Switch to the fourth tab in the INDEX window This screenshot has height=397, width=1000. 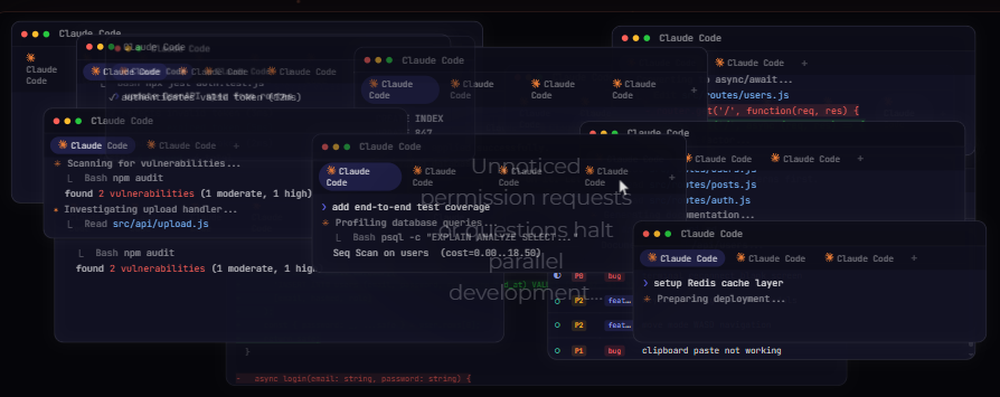633,89
